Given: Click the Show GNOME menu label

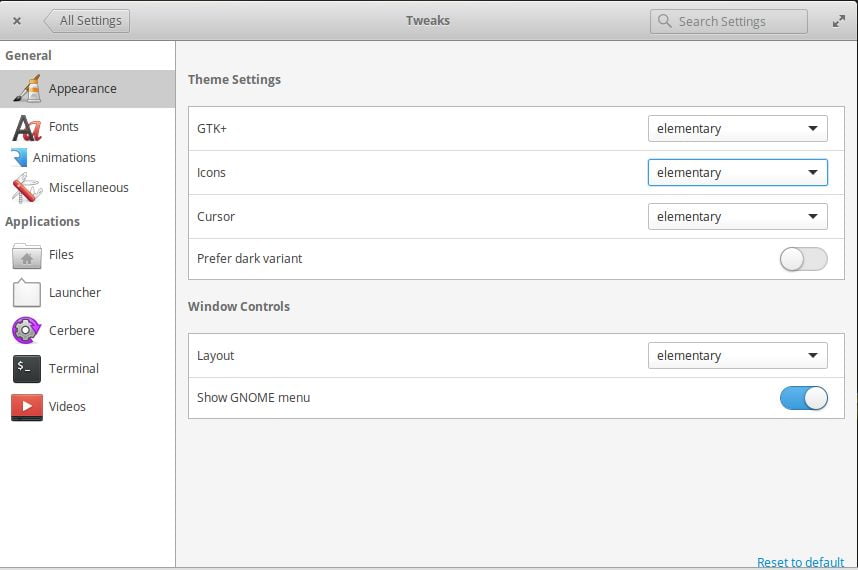Looking at the screenshot, I should pyautogui.click(x=253, y=398).
